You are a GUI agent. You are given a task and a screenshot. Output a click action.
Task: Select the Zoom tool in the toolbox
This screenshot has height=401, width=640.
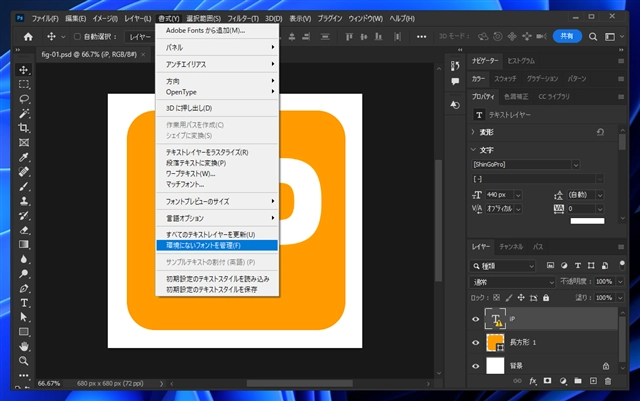click(x=24, y=360)
